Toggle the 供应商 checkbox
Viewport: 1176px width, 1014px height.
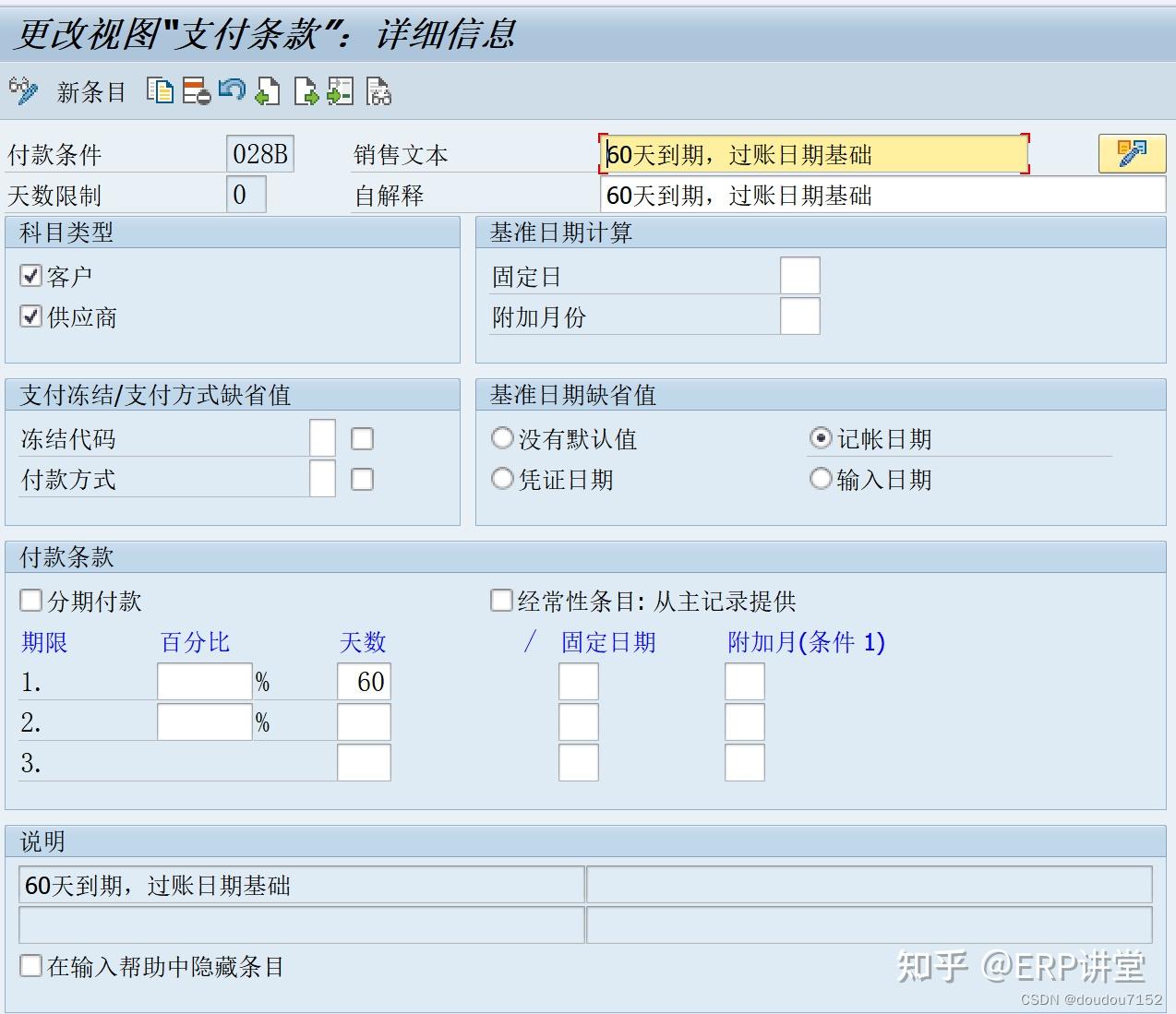click(30, 316)
